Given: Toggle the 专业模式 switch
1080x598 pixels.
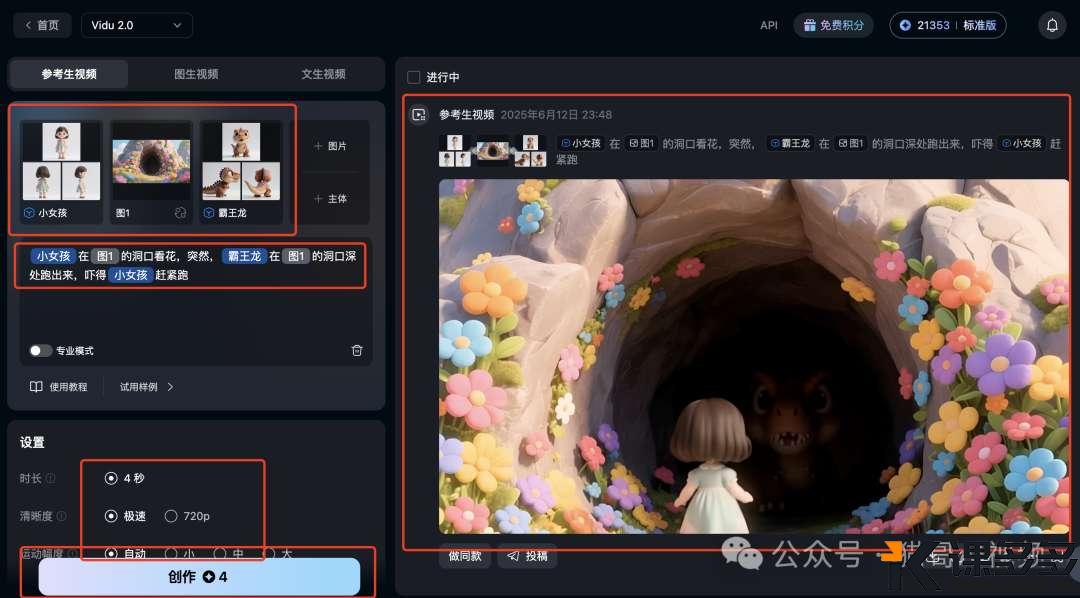Looking at the screenshot, I should (41, 351).
